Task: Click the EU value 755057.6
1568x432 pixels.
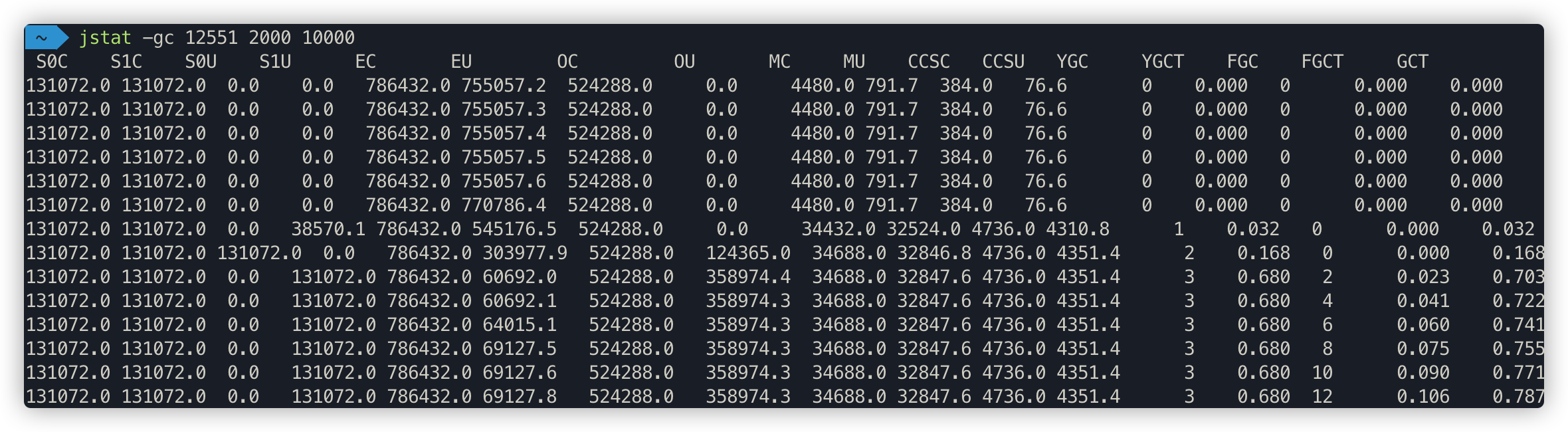Action: point(504,181)
